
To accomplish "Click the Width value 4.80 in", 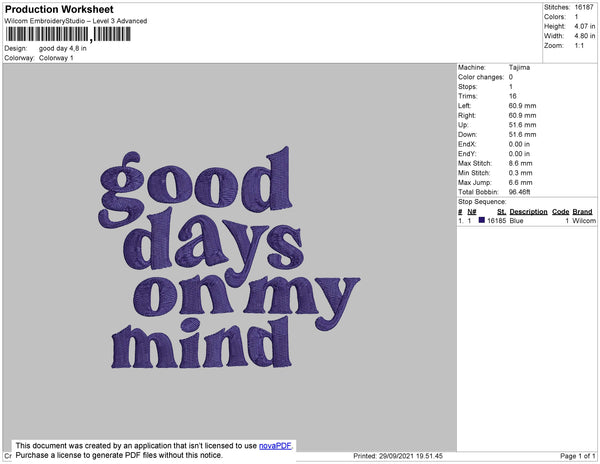I will [584, 36].
